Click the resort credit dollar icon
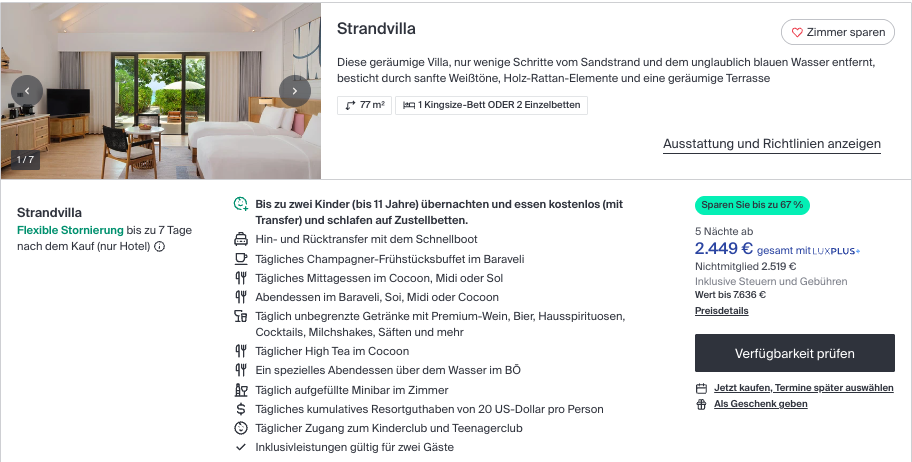Viewport: 912px width, 462px height. click(240, 409)
